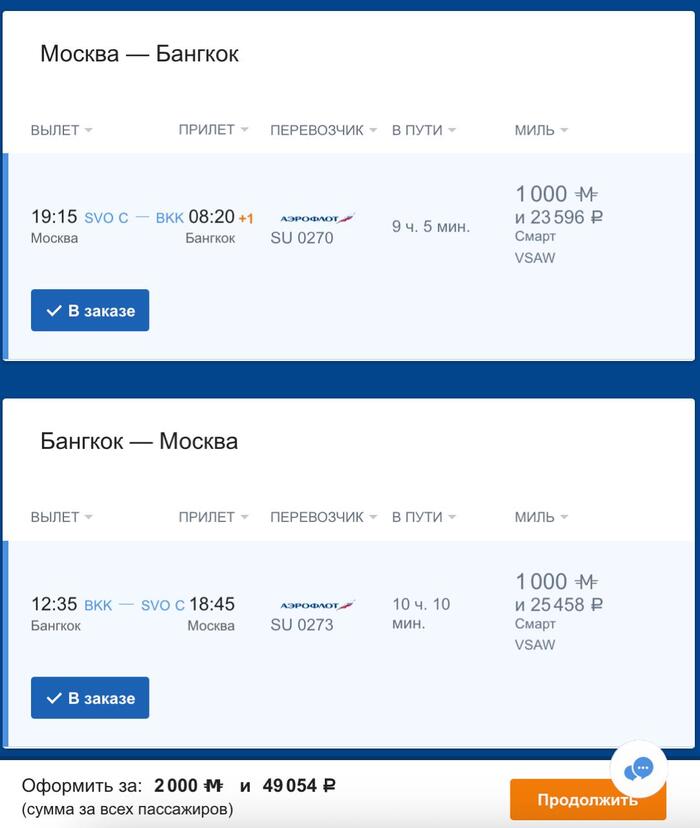Image resolution: width=700 pixels, height=828 pixels.
Task: Sort outbound flights by Миль
Action: (541, 130)
